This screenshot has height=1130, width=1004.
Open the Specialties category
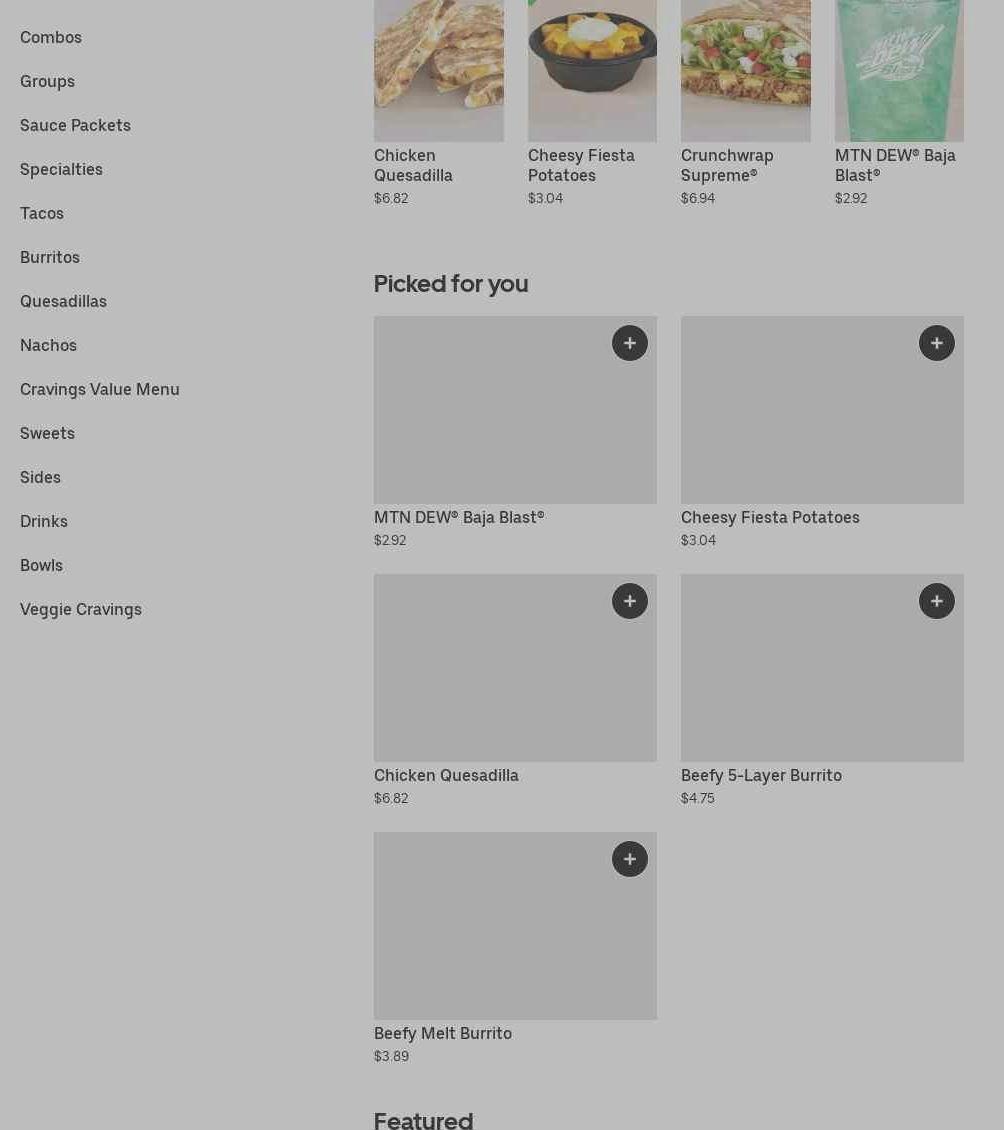coord(61,169)
